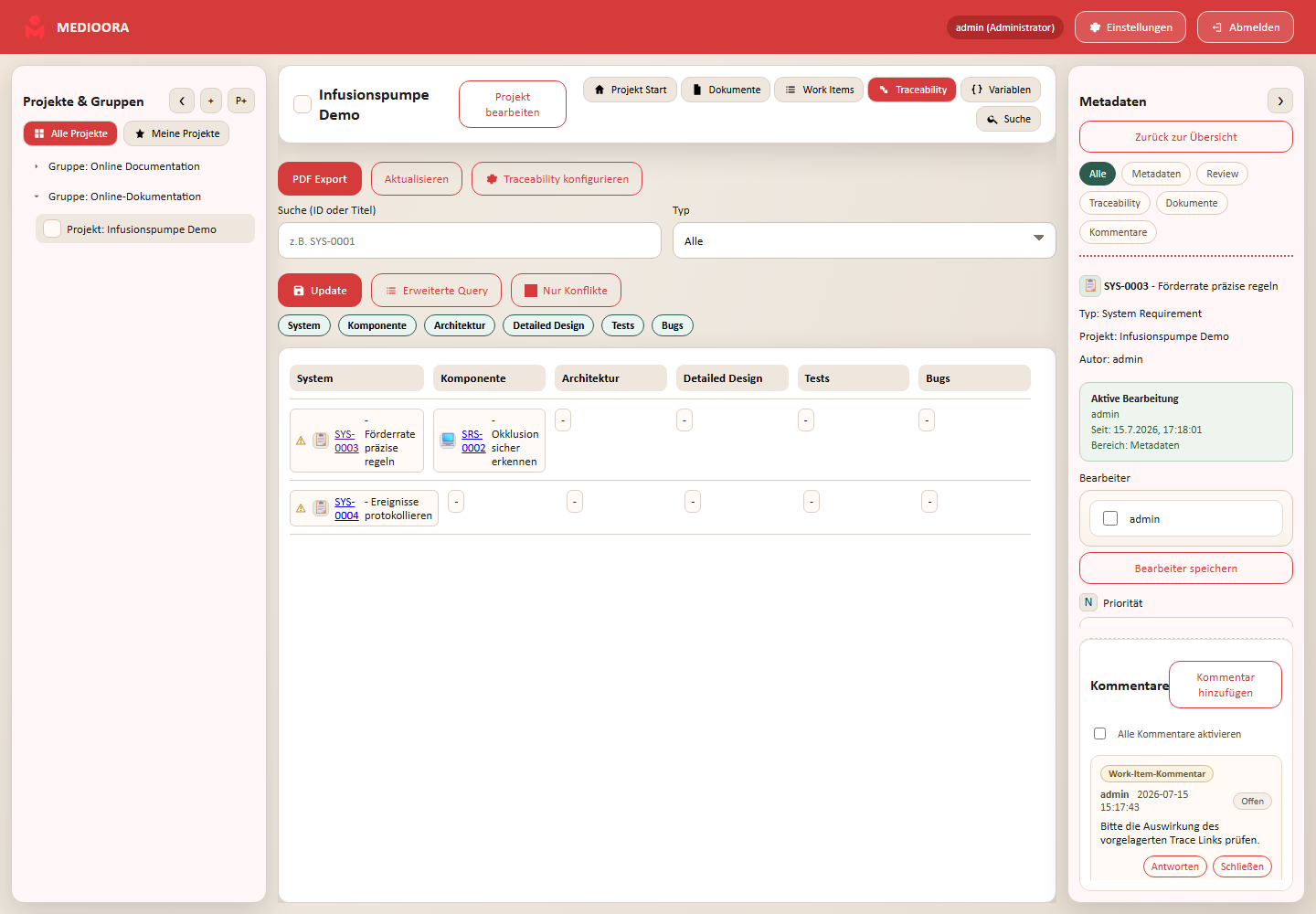This screenshot has width=1316, height=914.
Task: Select the Traceability filter pill in Metadaten
Action: click(1115, 203)
